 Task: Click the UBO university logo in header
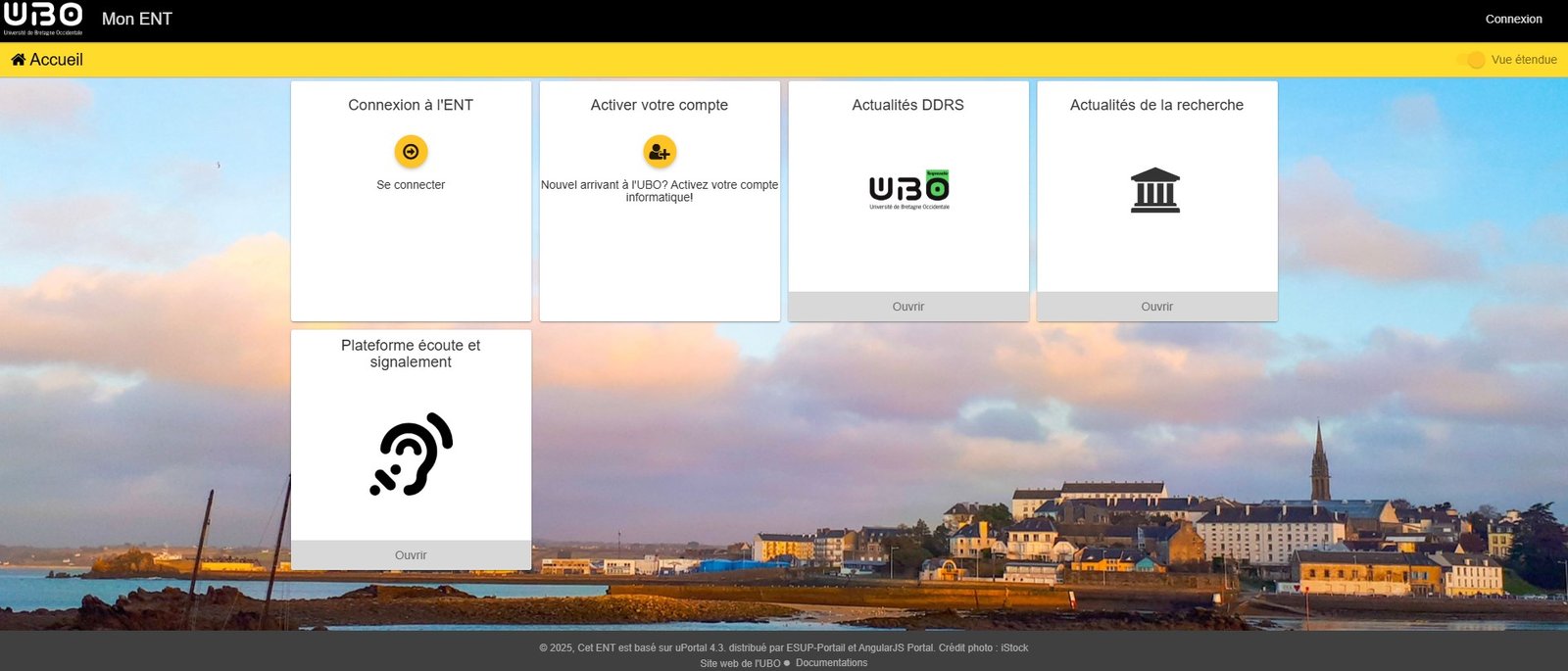point(43,19)
